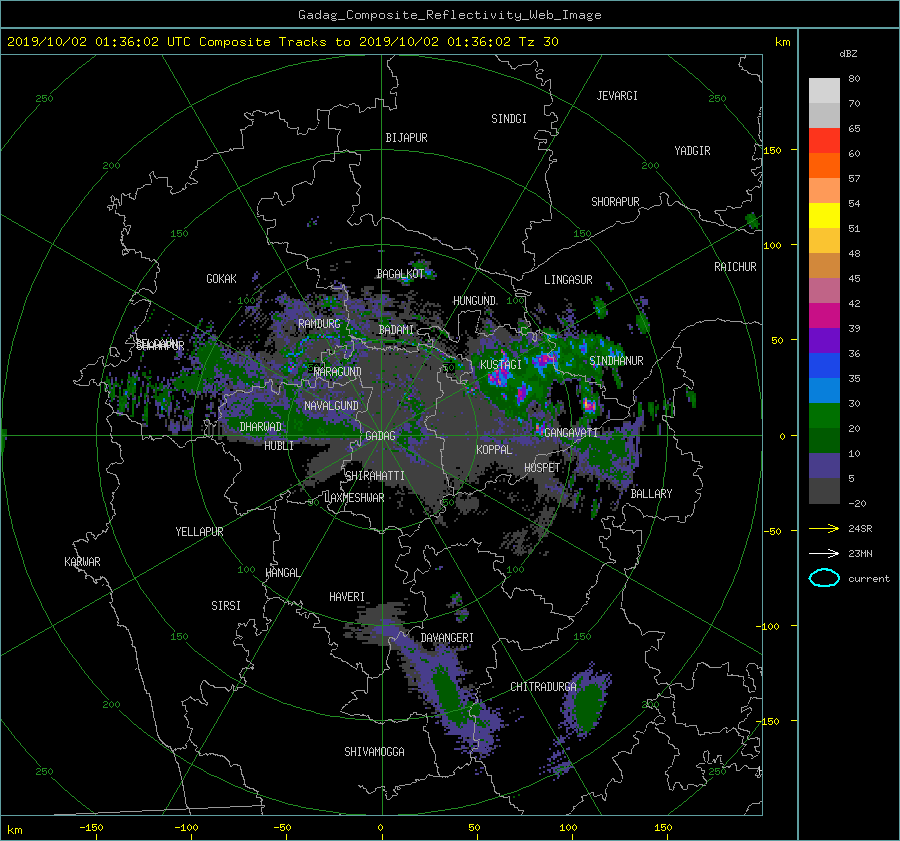The image size is (900, 841).
Task: Click the intense magenta storm cell near KUSTAGI
Action: coord(501,376)
